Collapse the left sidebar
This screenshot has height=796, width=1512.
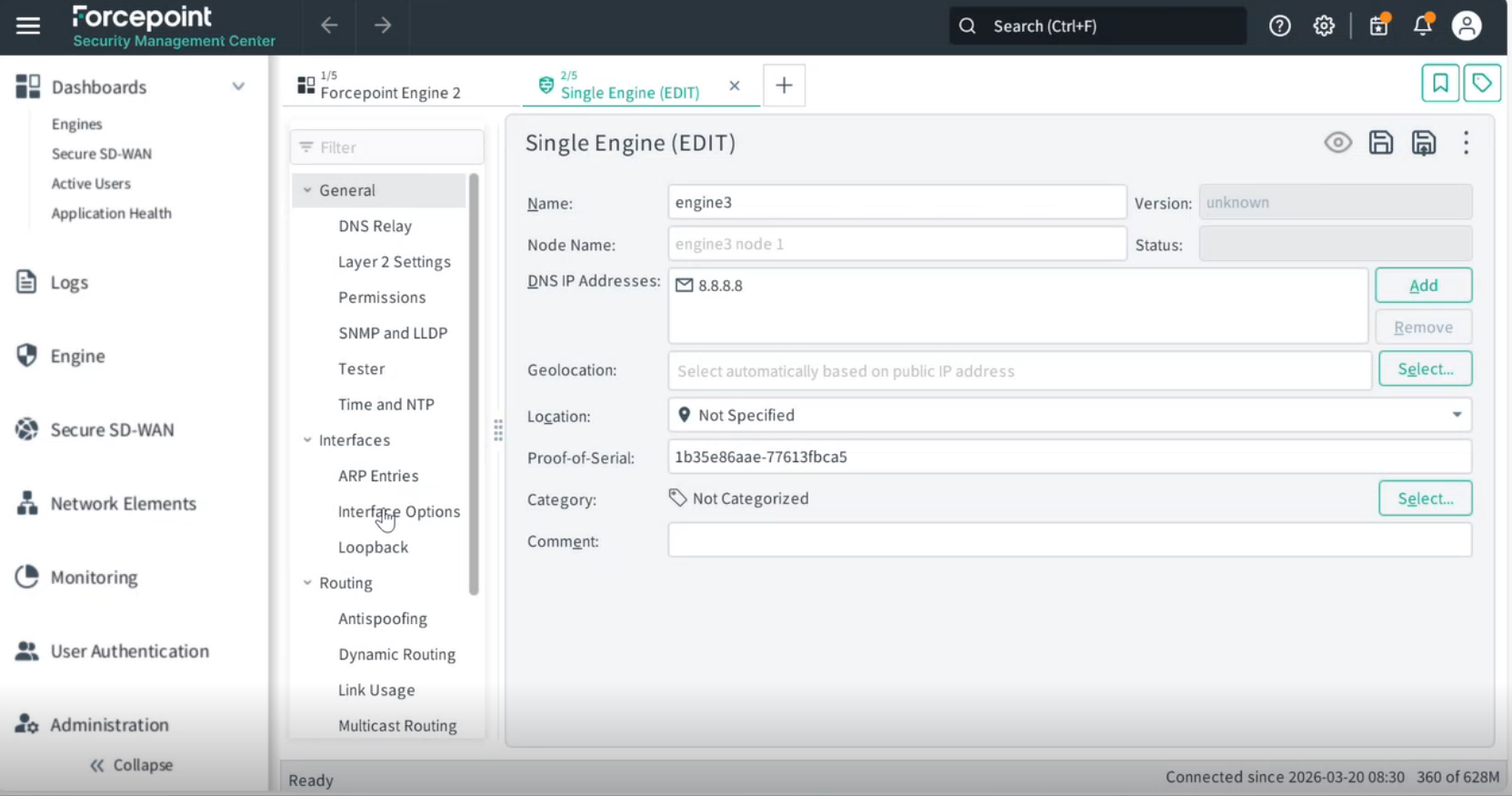click(132, 765)
